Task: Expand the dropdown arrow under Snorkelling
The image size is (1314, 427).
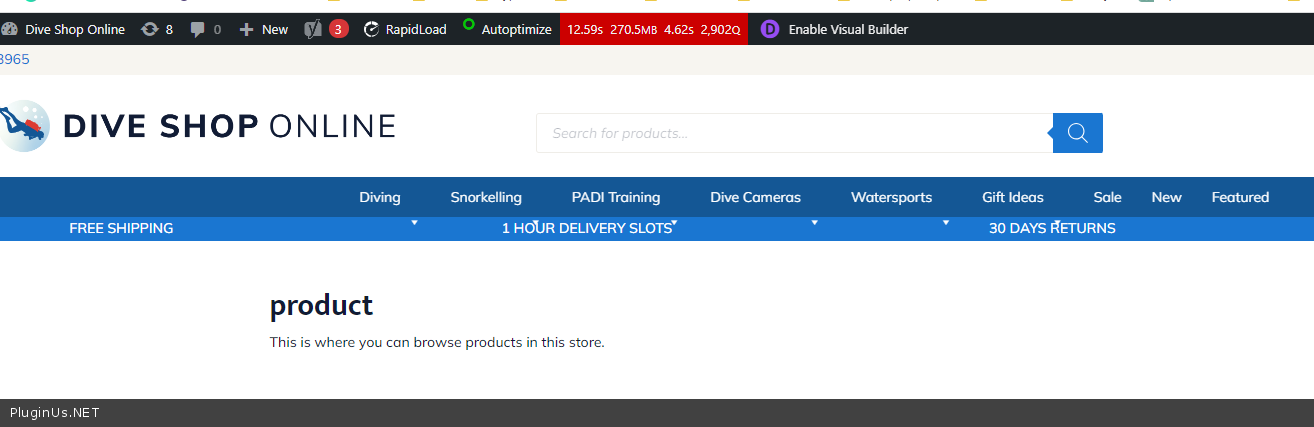Action: tap(535, 223)
